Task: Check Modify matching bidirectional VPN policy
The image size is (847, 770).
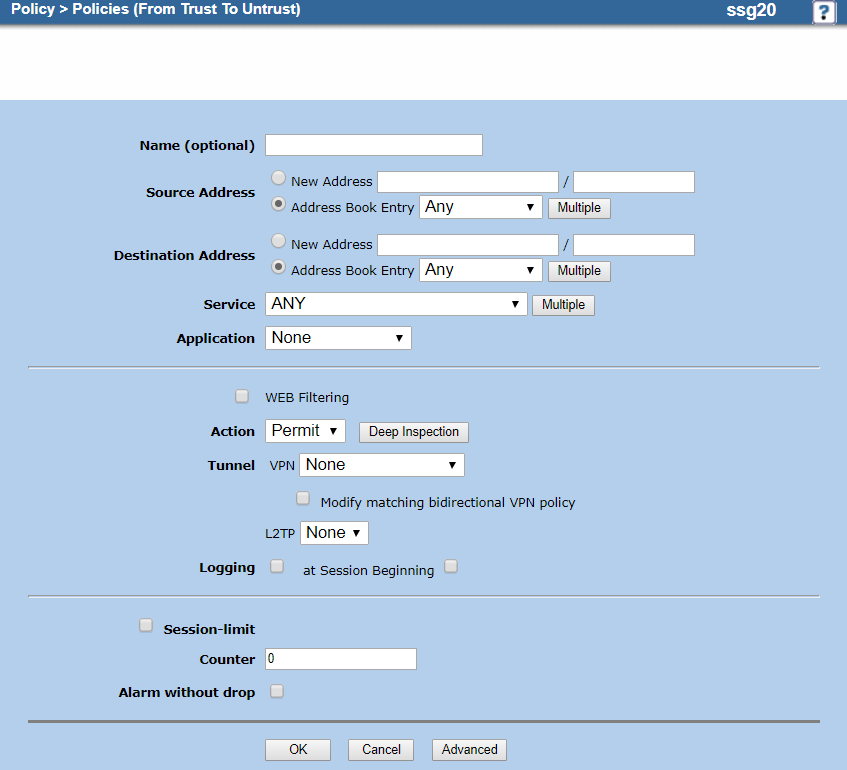Action: (x=303, y=498)
